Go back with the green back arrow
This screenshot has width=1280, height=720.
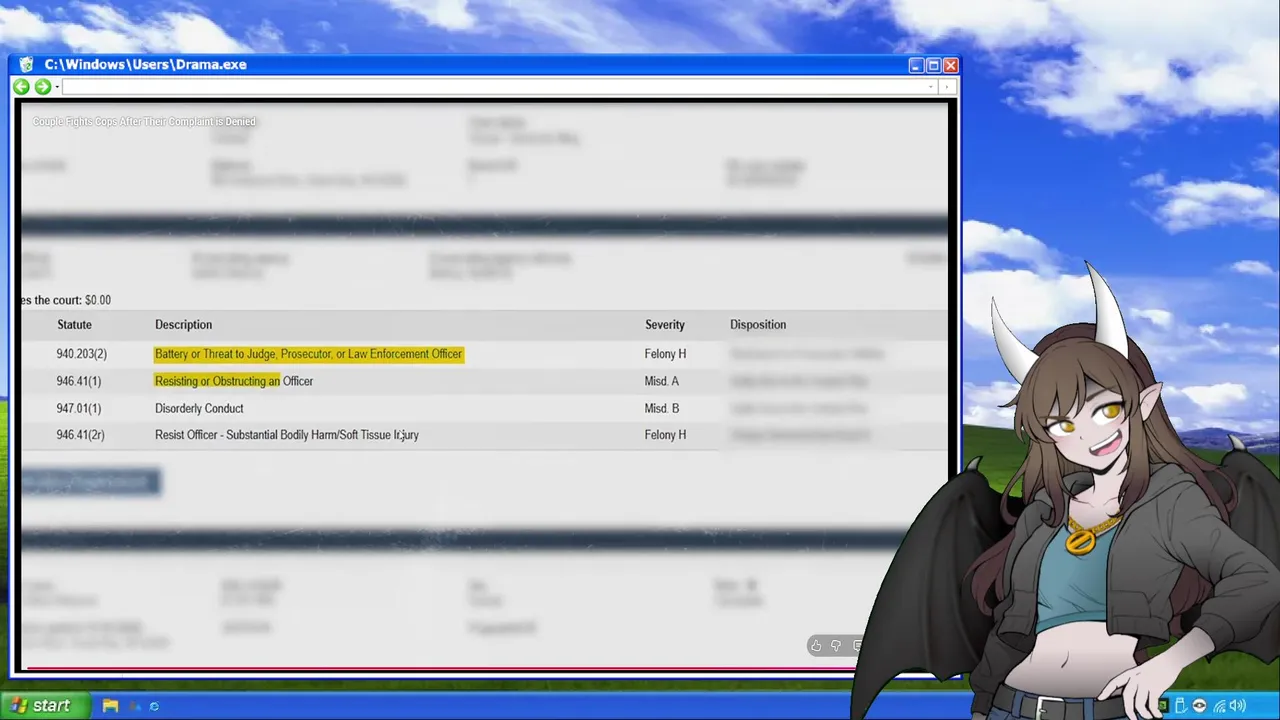(21, 87)
